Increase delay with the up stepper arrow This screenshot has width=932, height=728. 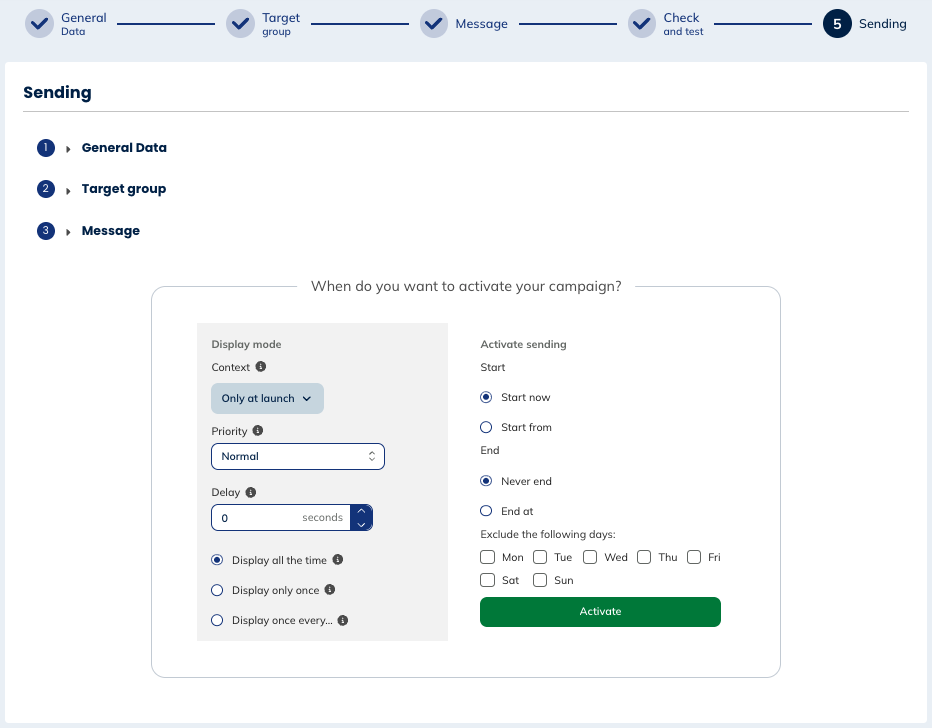pyautogui.click(x=361, y=510)
